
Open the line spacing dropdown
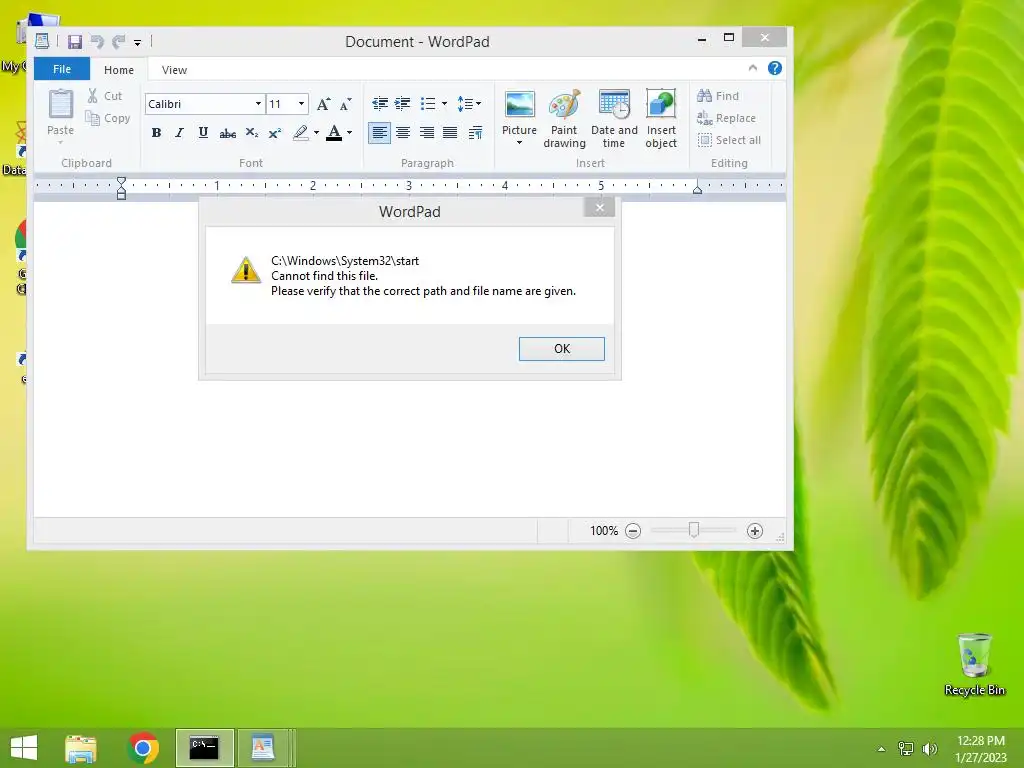tap(470, 104)
